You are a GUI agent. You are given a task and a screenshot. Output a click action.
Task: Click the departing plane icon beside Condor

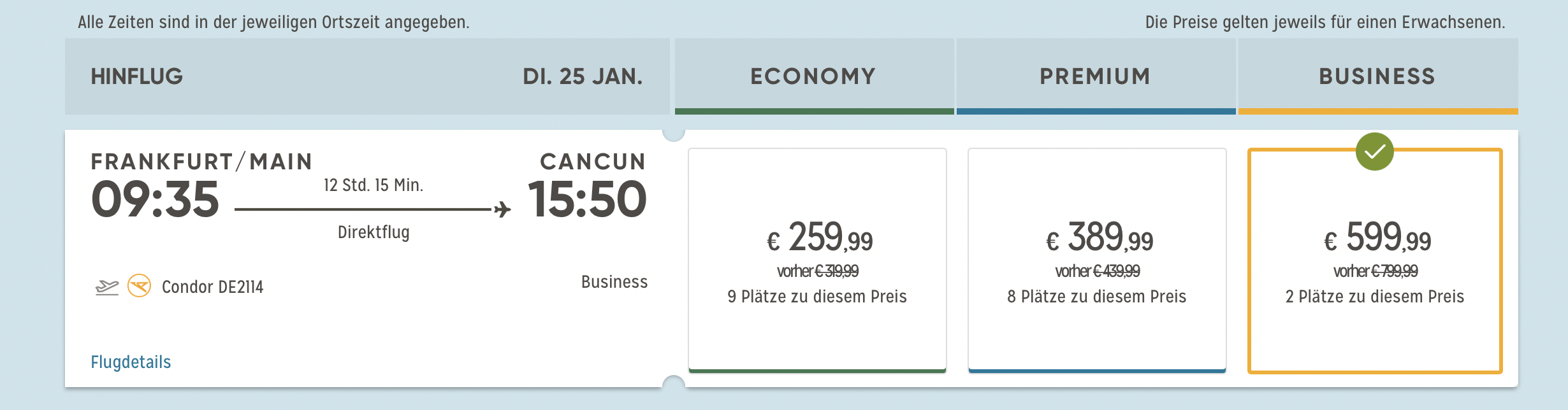coord(107,287)
